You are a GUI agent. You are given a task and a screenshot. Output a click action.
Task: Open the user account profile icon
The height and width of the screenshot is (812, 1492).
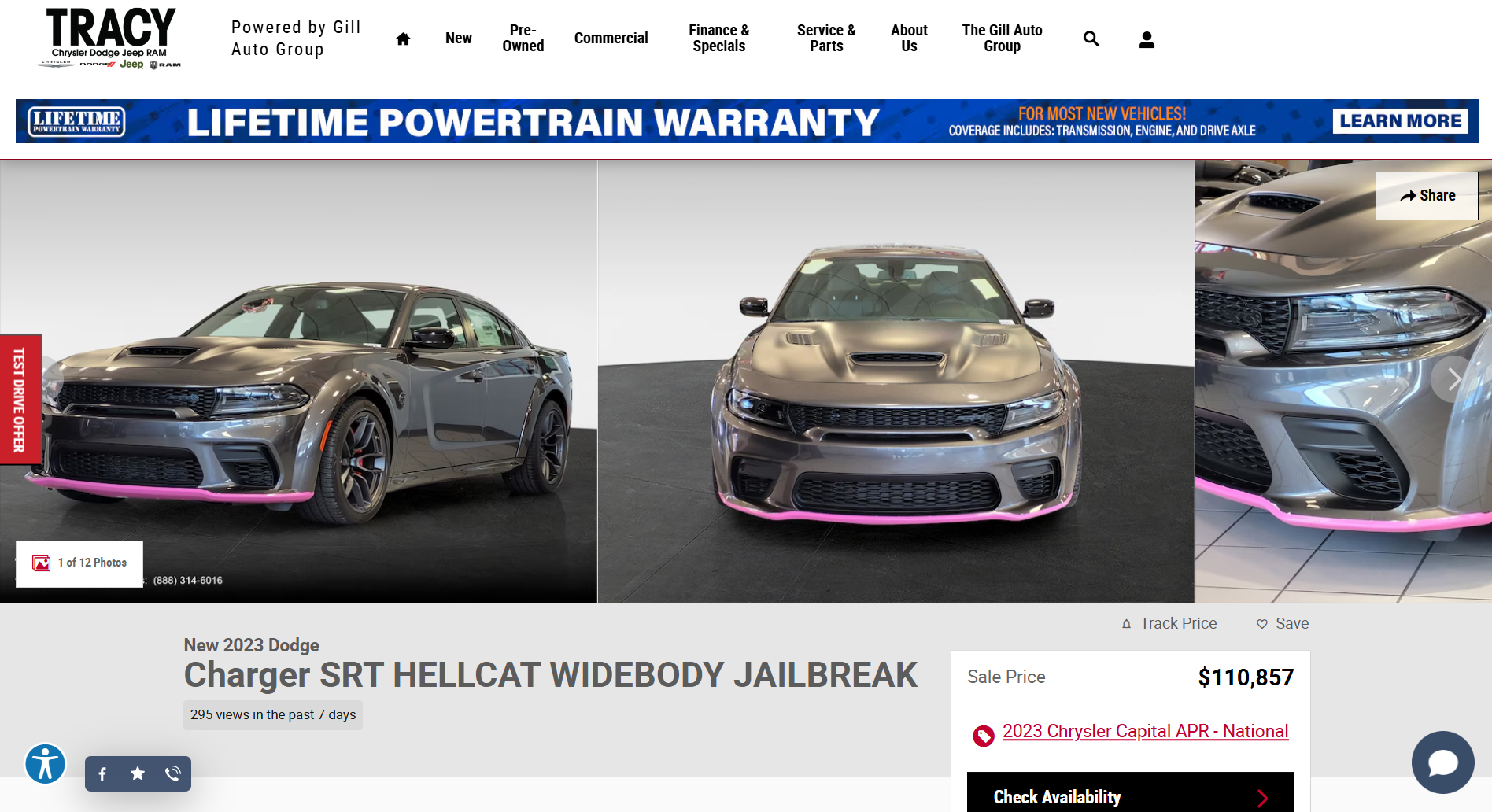(1147, 39)
